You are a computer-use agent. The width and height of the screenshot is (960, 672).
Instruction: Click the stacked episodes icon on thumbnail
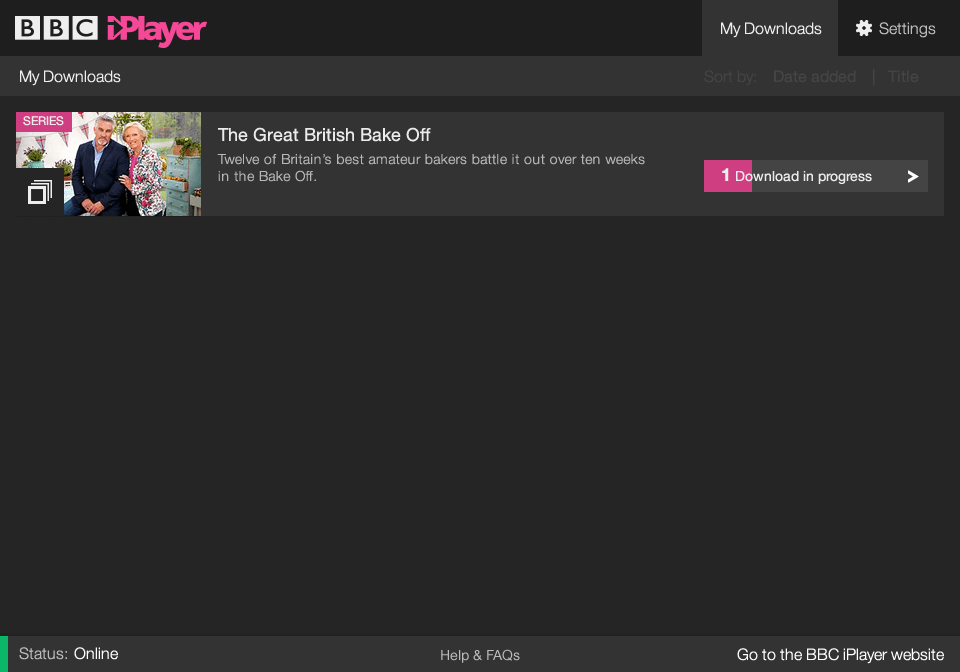40,192
